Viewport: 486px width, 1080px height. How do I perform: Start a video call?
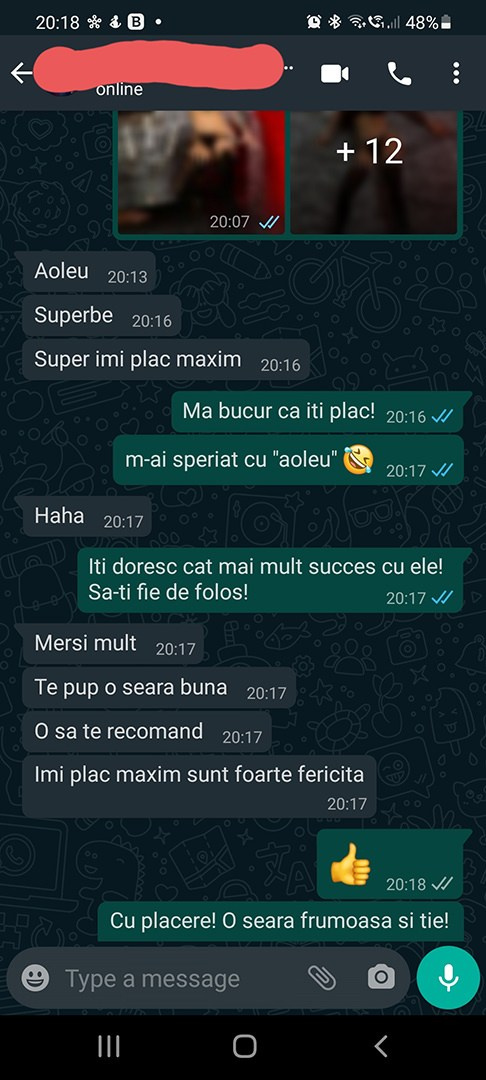pyautogui.click(x=335, y=74)
